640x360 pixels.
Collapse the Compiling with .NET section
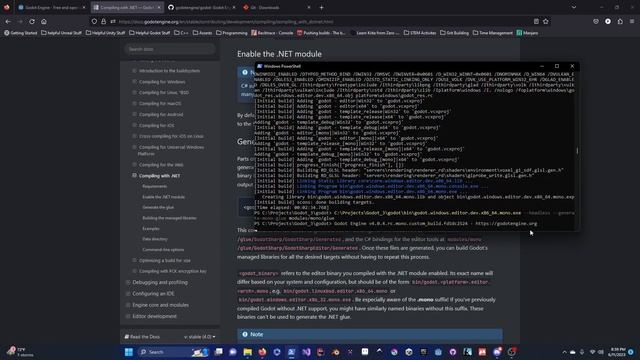click(134, 176)
